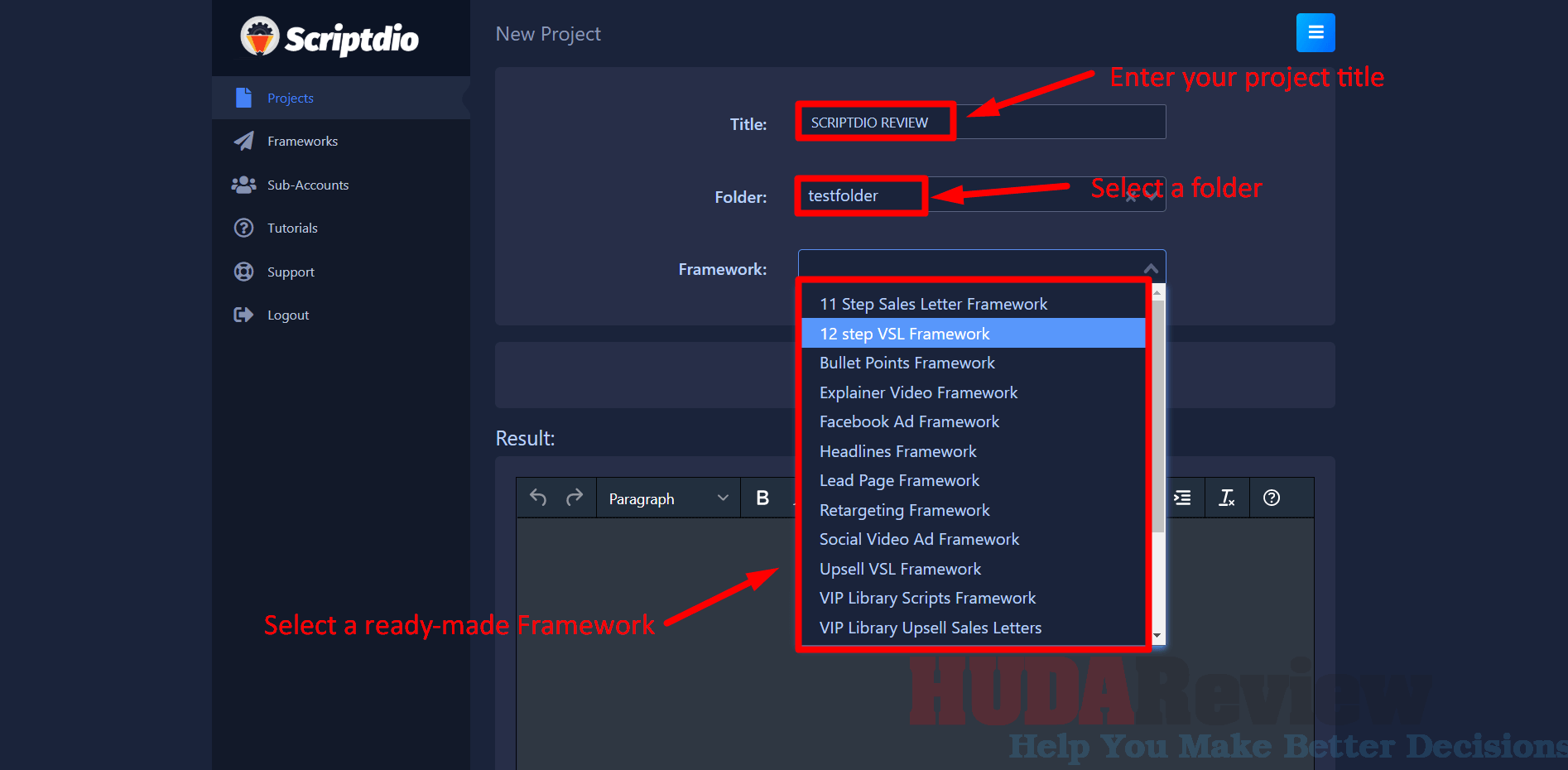Toggle bold formatting in editor
Viewport: 1568px width, 770px height.
762,498
